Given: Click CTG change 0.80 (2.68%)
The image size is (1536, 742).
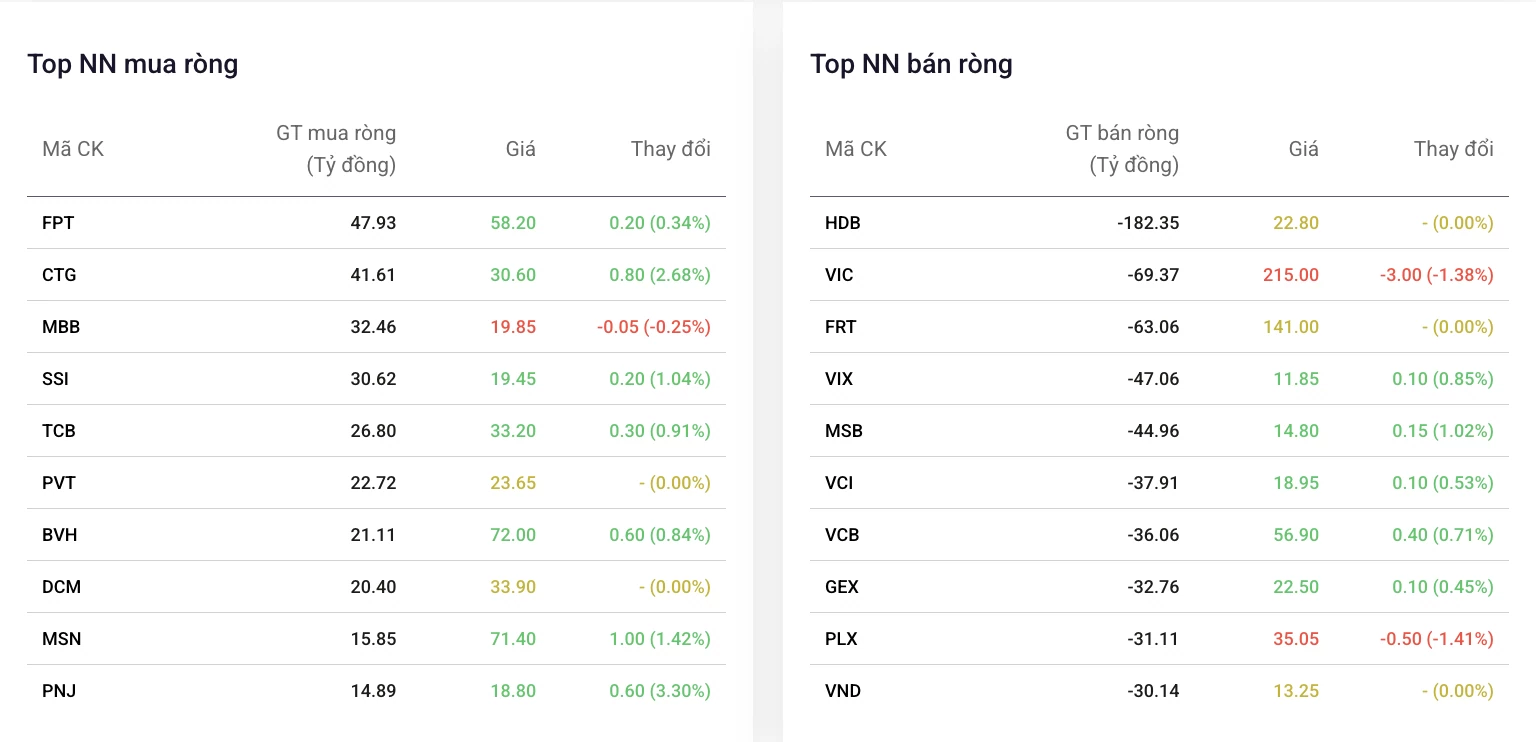Looking at the screenshot, I should (x=660, y=275).
